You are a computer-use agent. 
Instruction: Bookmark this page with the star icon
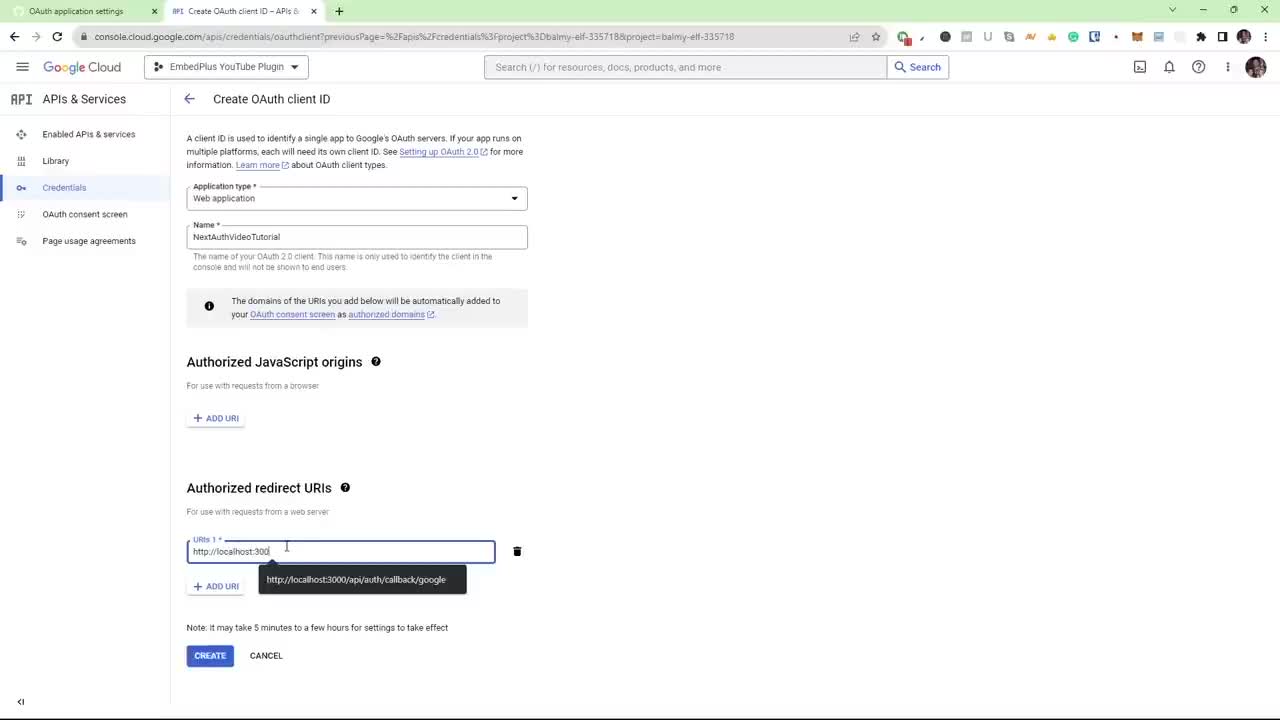point(876,37)
